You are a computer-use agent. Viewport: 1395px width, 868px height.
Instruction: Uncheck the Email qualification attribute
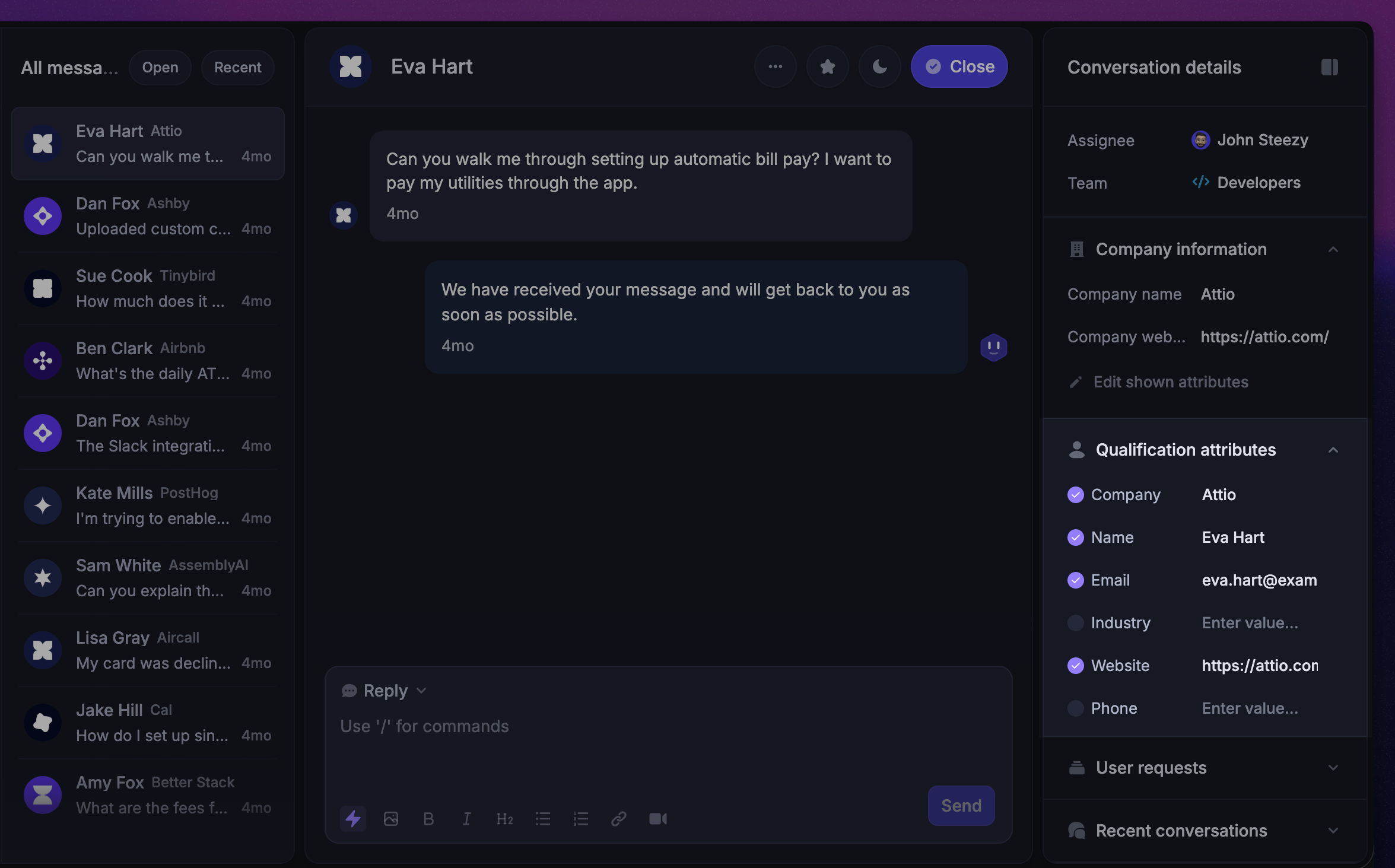(1075, 580)
